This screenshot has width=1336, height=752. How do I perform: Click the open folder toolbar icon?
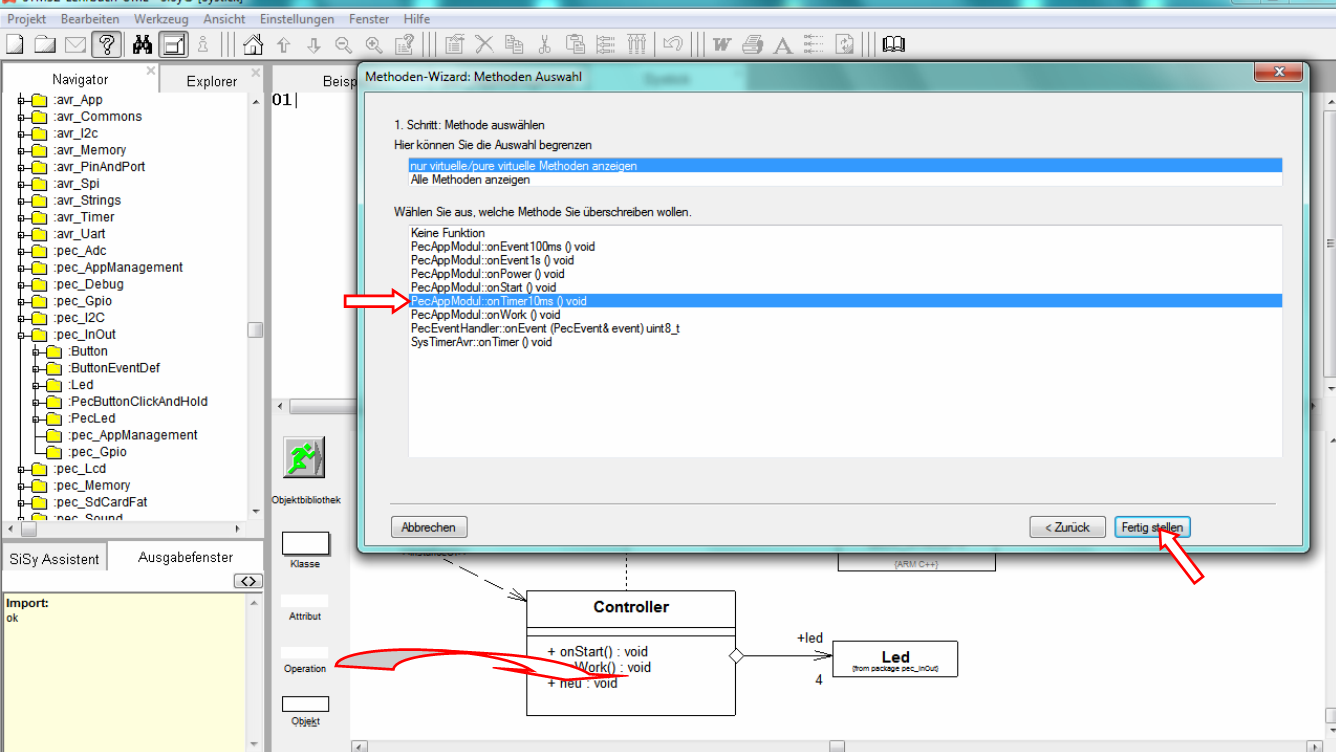(45, 44)
